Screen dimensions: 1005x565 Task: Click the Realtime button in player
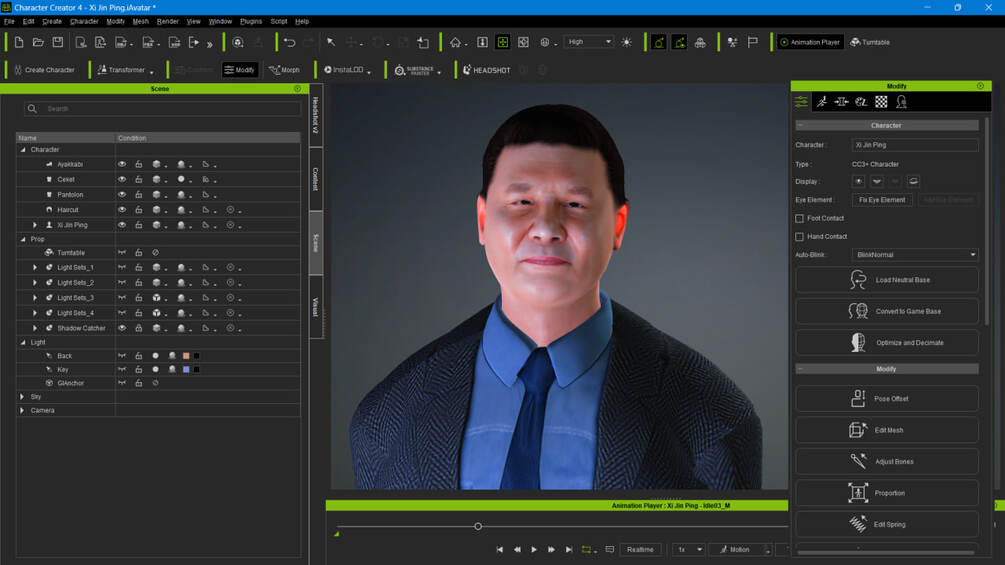pyautogui.click(x=640, y=550)
